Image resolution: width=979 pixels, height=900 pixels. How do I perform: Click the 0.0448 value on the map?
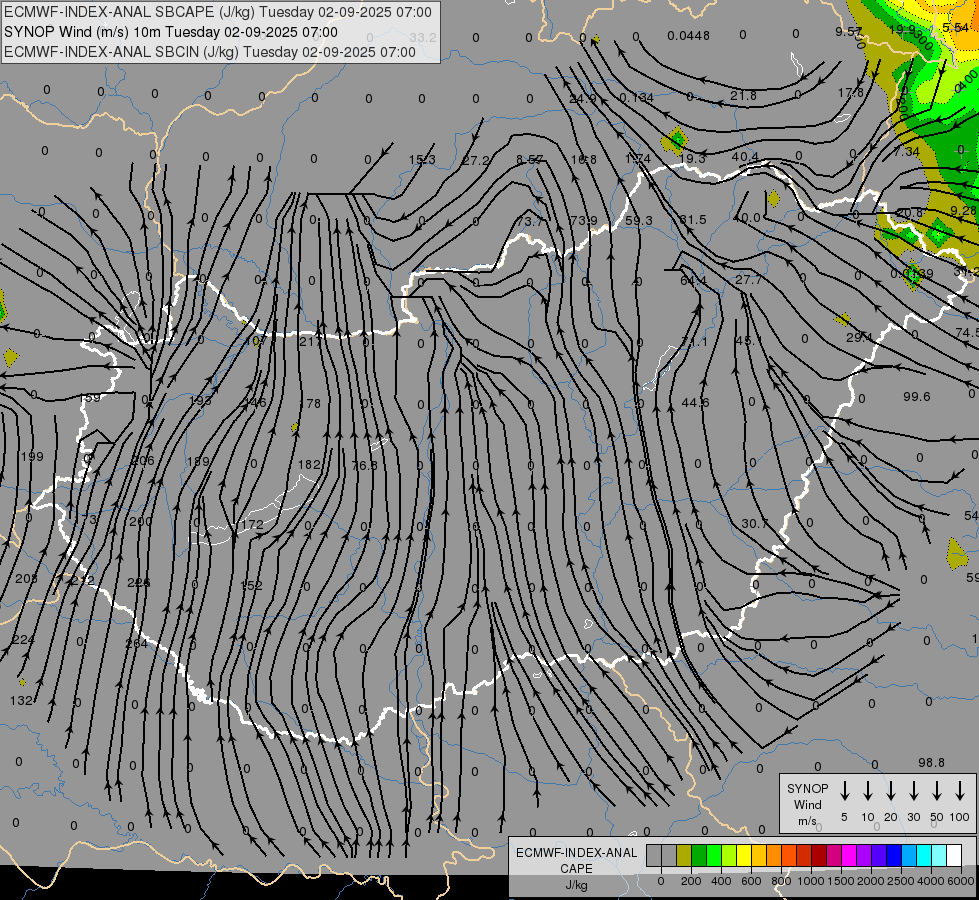click(688, 36)
